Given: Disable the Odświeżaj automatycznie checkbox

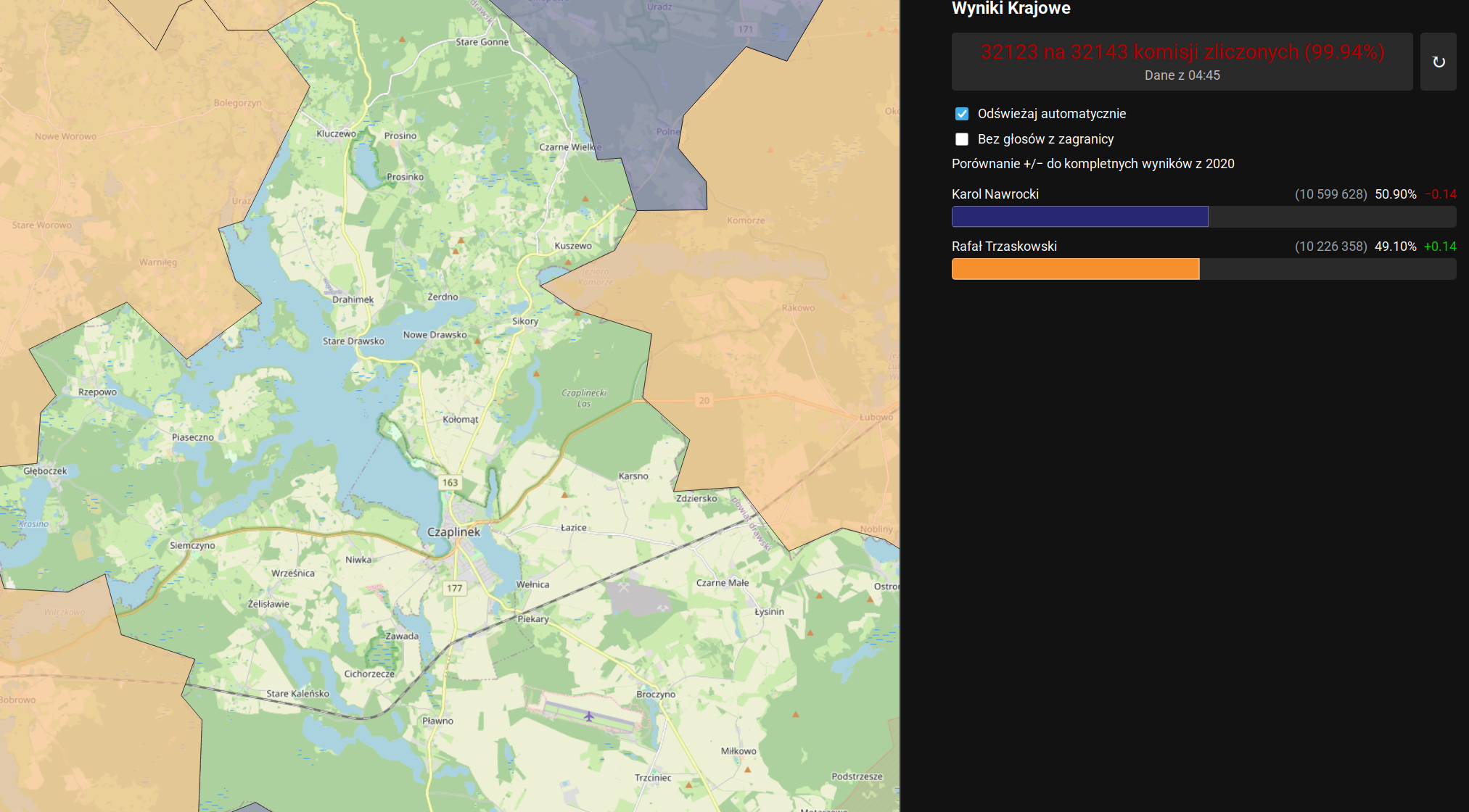Looking at the screenshot, I should pos(962,114).
